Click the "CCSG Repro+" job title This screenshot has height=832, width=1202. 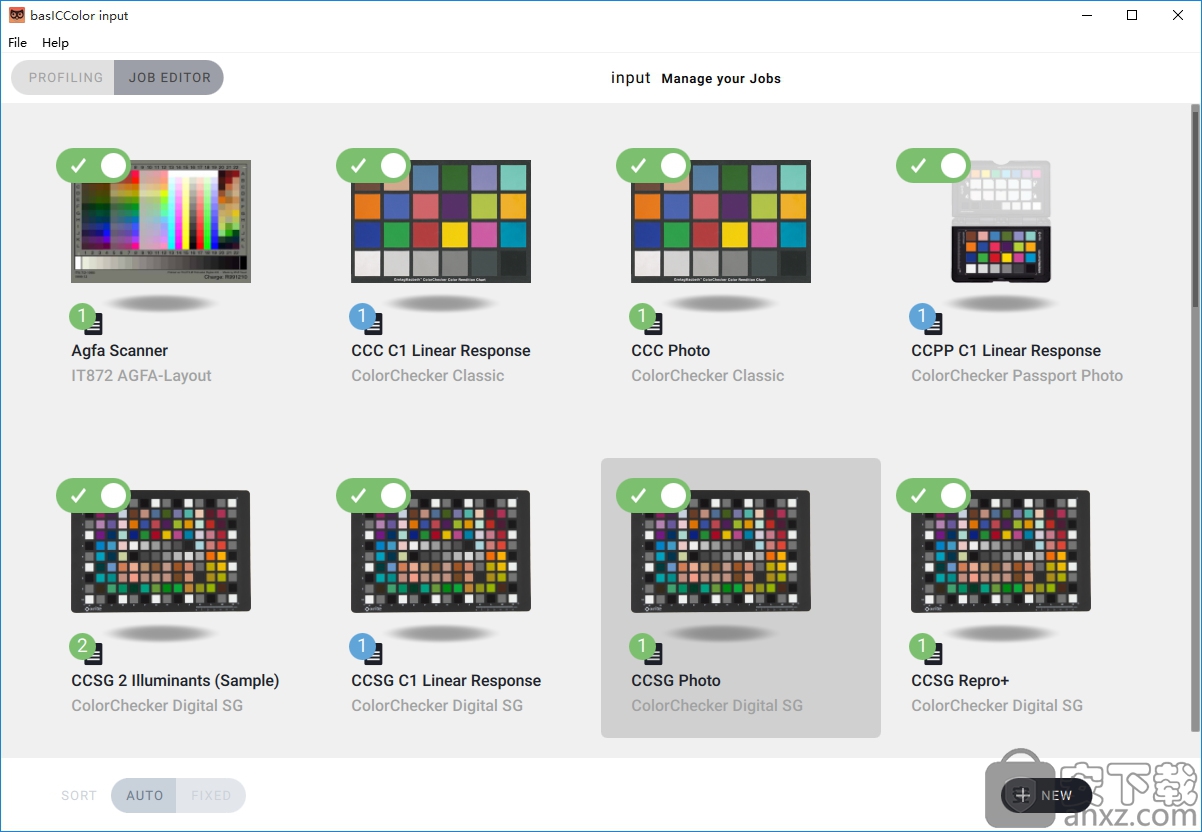[x=960, y=681]
